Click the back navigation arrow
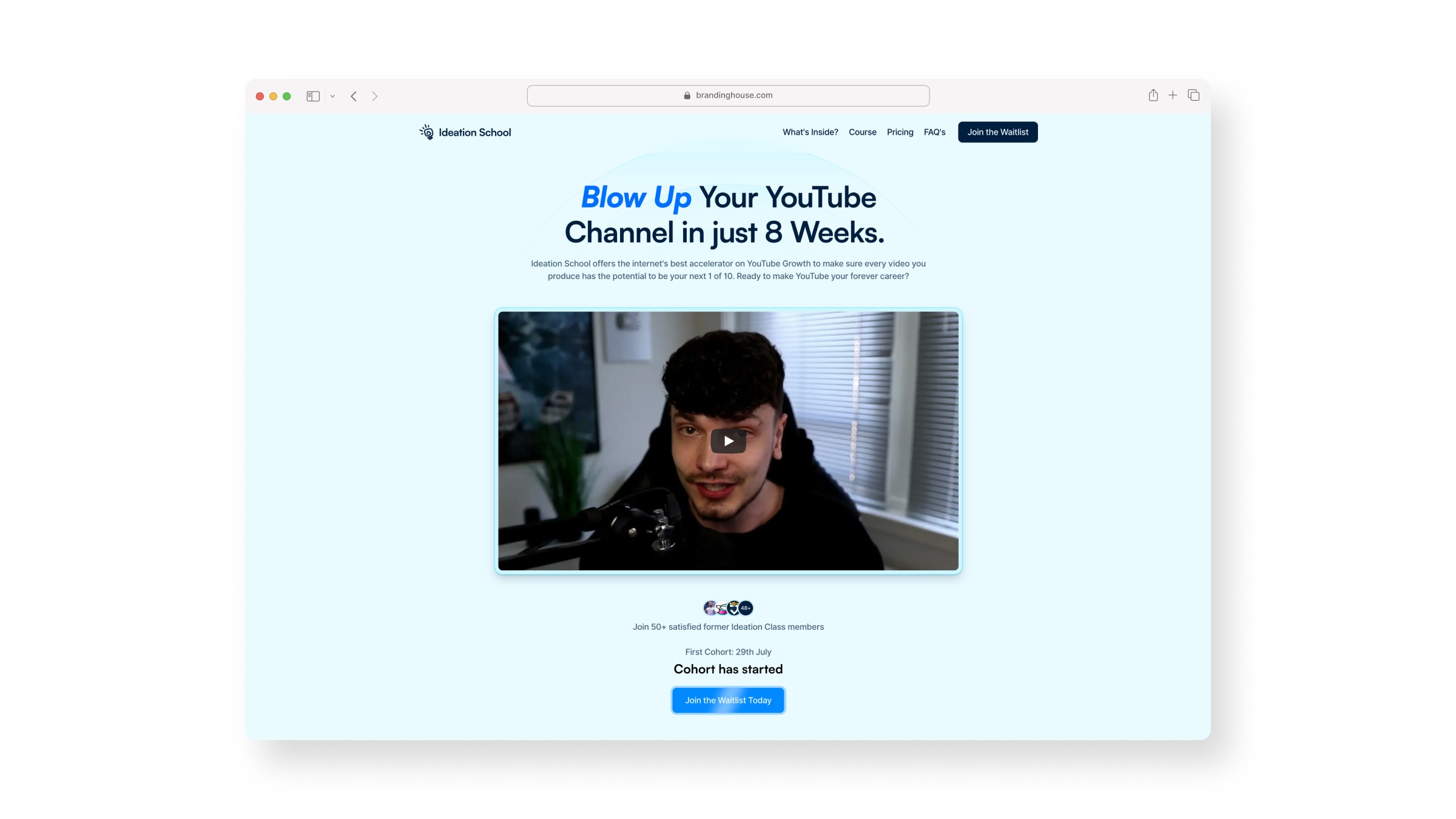 (354, 95)
